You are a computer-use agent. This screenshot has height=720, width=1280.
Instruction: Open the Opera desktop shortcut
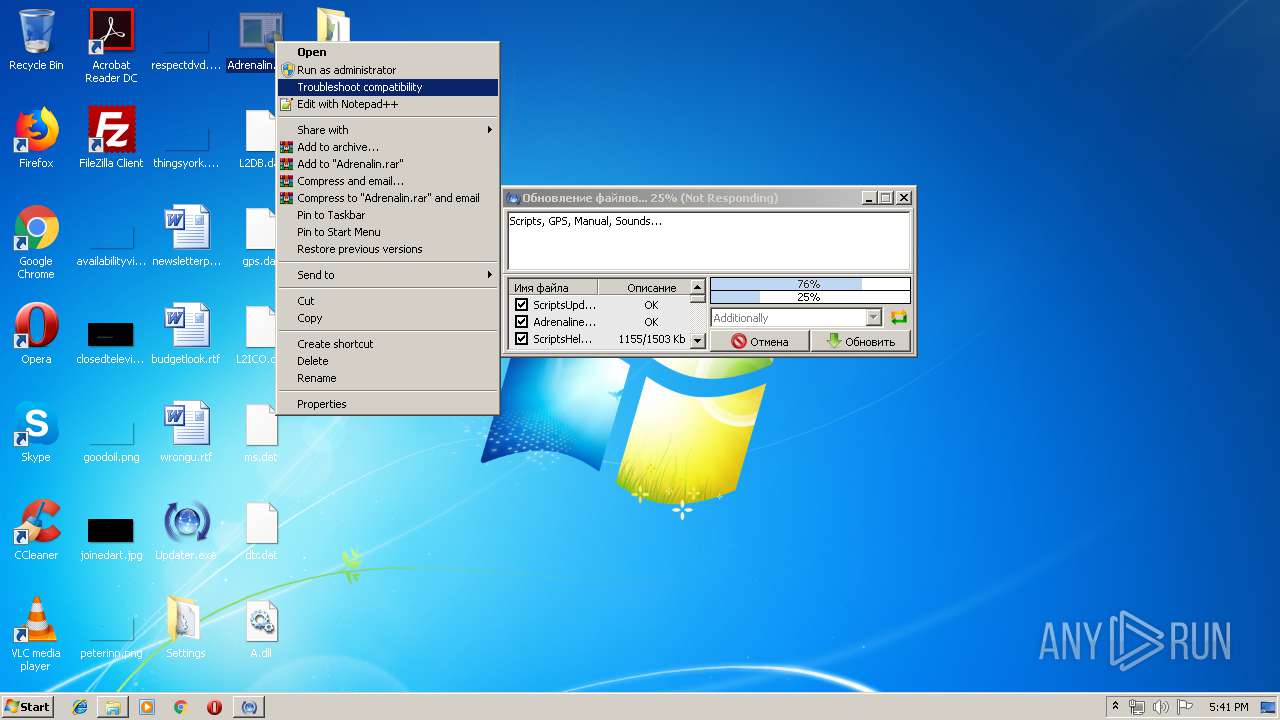coord(36,334)
